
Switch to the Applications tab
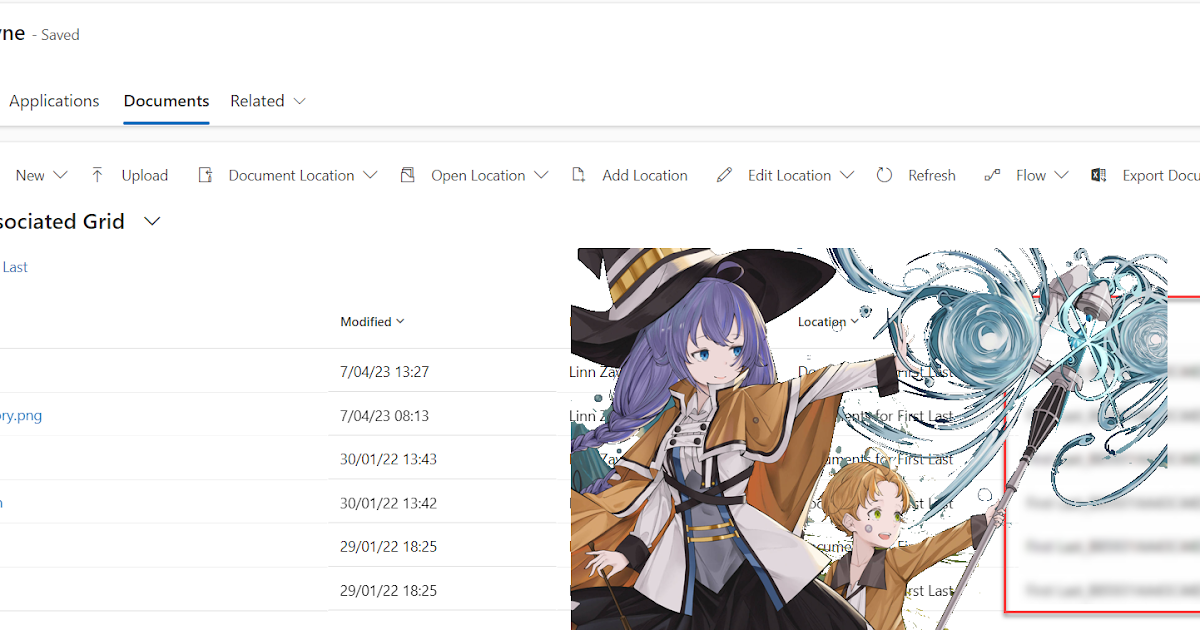pyautogui.click(x=54, y=101)
